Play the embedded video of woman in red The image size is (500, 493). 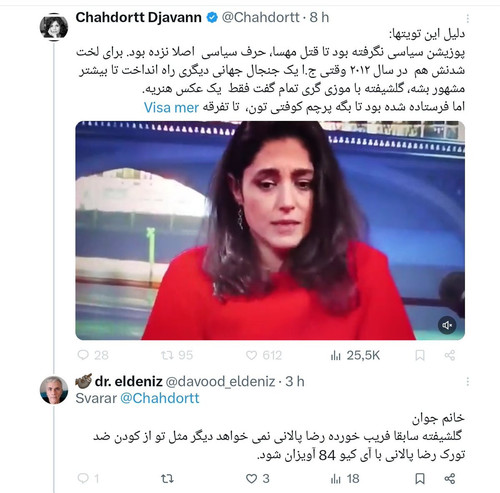tap(270, 230)
